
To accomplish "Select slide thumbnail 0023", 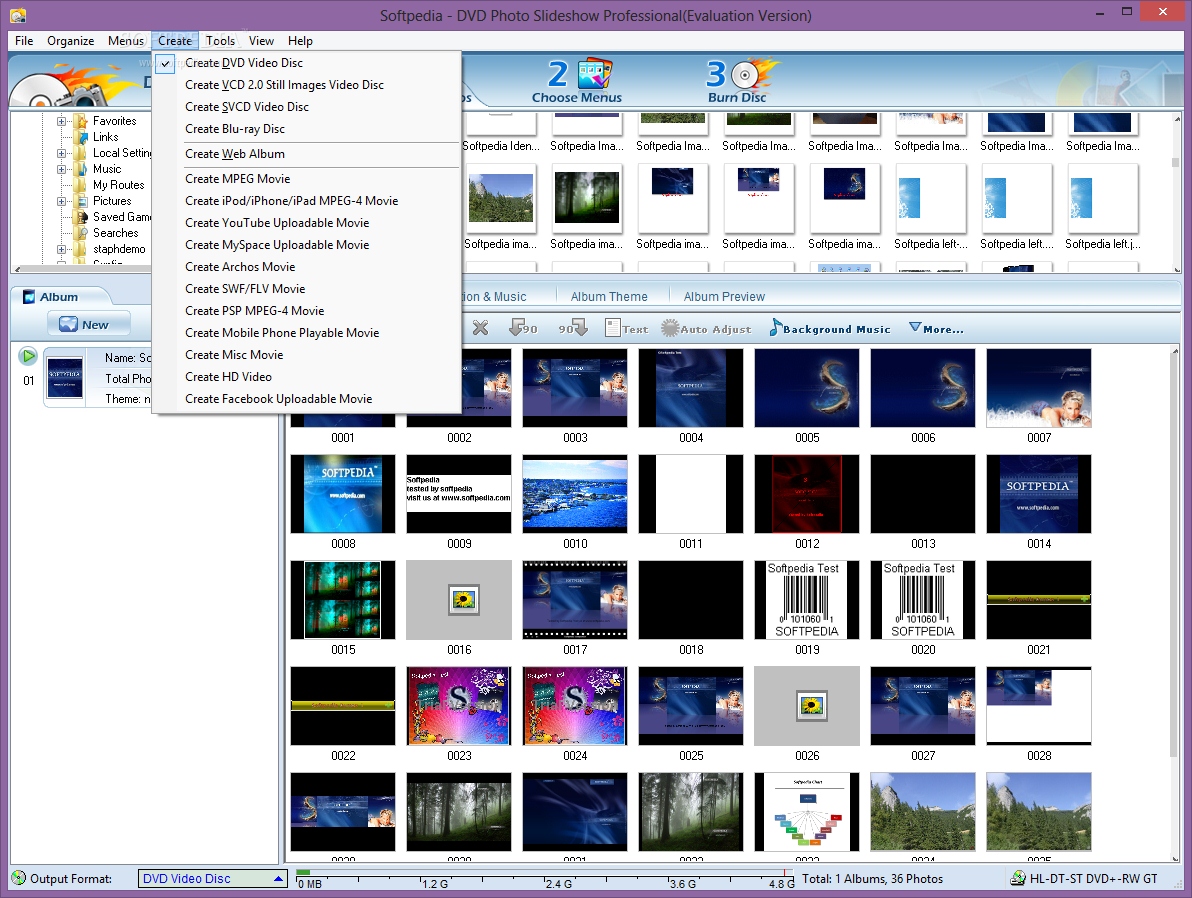I will pyautogui.click(x=459, y=706).
